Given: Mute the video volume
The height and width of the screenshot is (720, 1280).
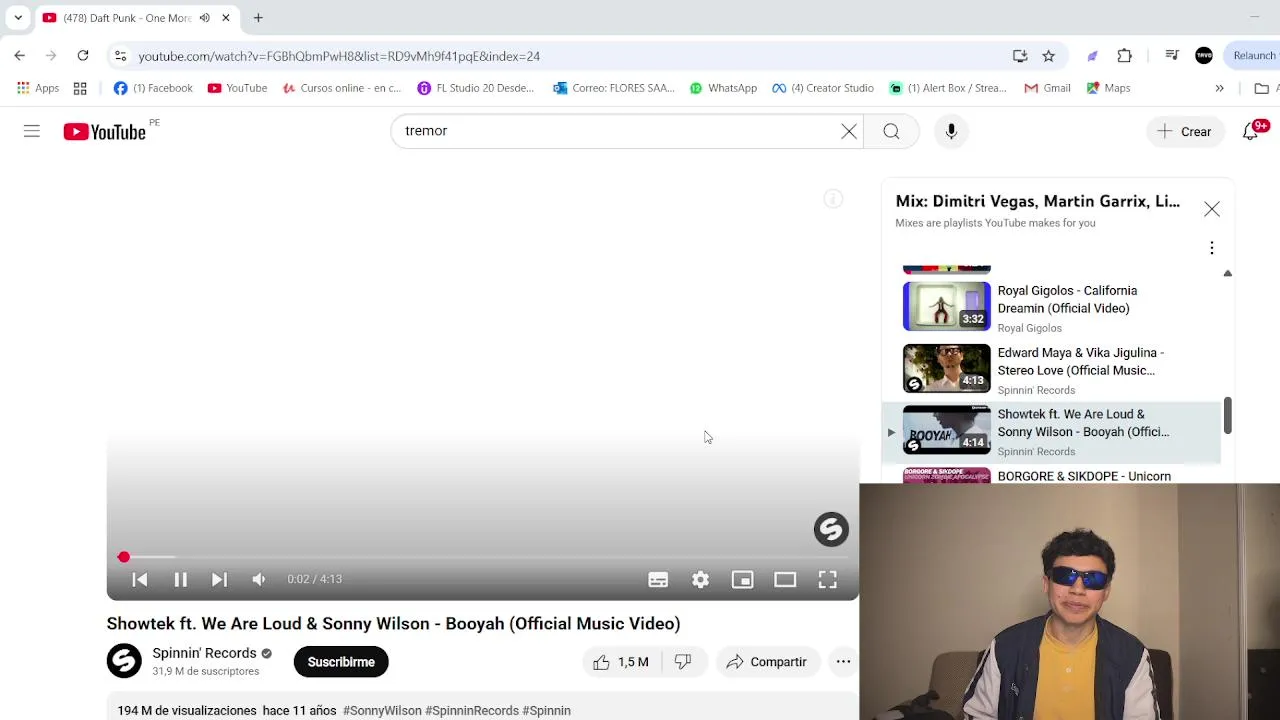Looking at the screenshot, I should click(x=259, y=579).
